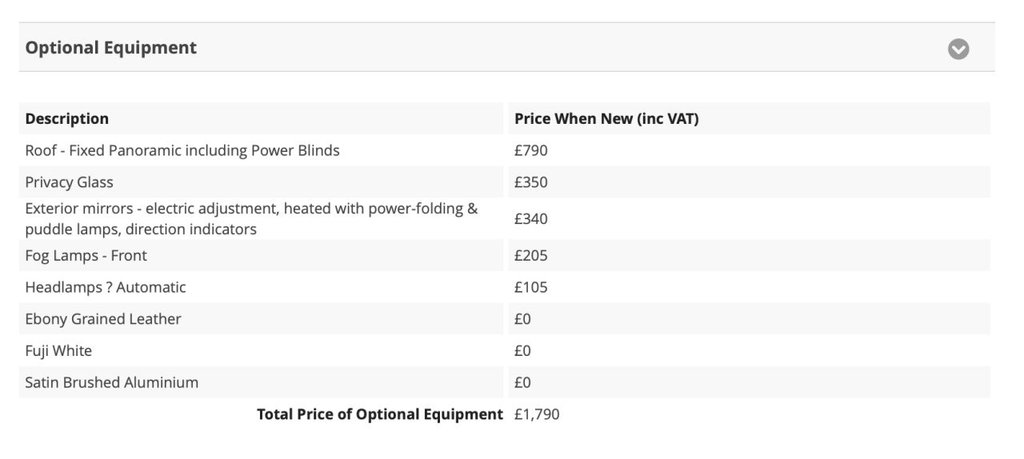Click the £205 price value
Screen dimensions: 1024x459
pos(531,255)
